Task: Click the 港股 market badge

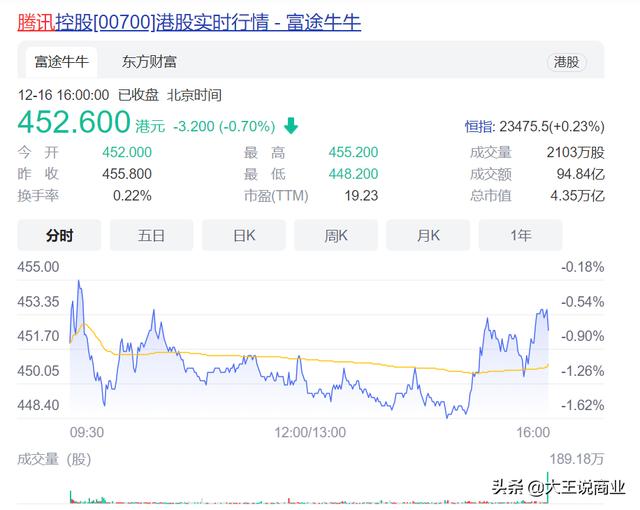Action: (566, 62)
